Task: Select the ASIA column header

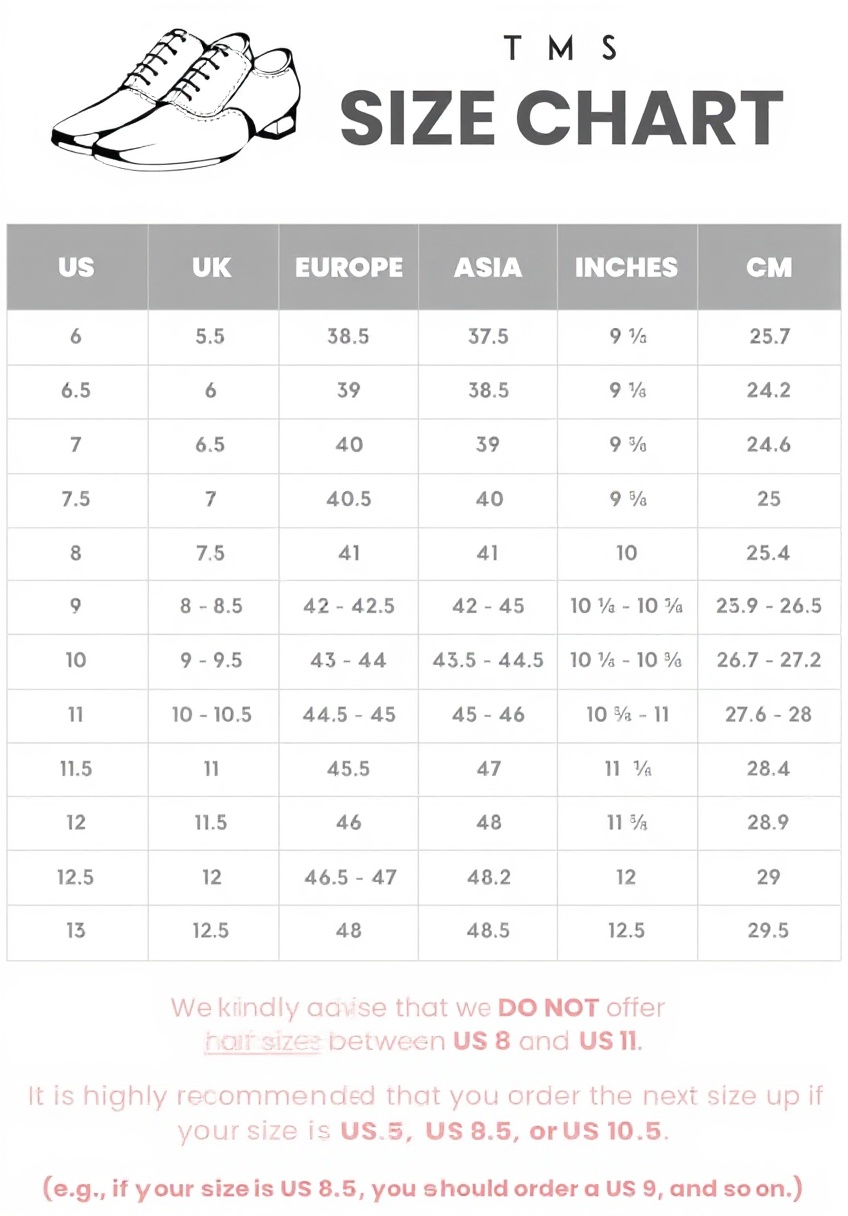Action: (488, 267)
